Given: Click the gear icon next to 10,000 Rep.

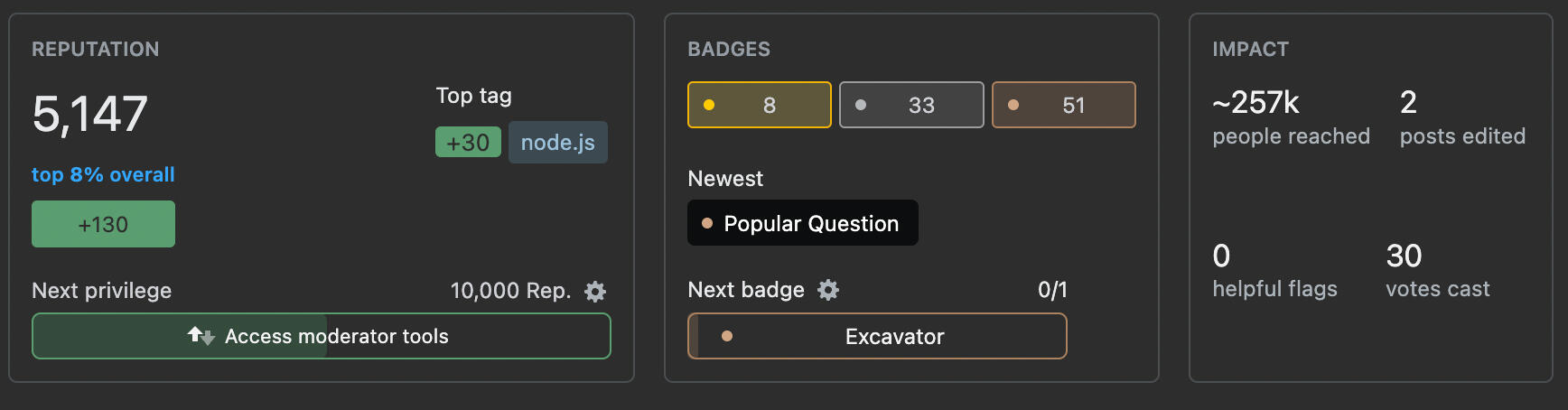Looking at the screenshot, I should pos(595,291).
